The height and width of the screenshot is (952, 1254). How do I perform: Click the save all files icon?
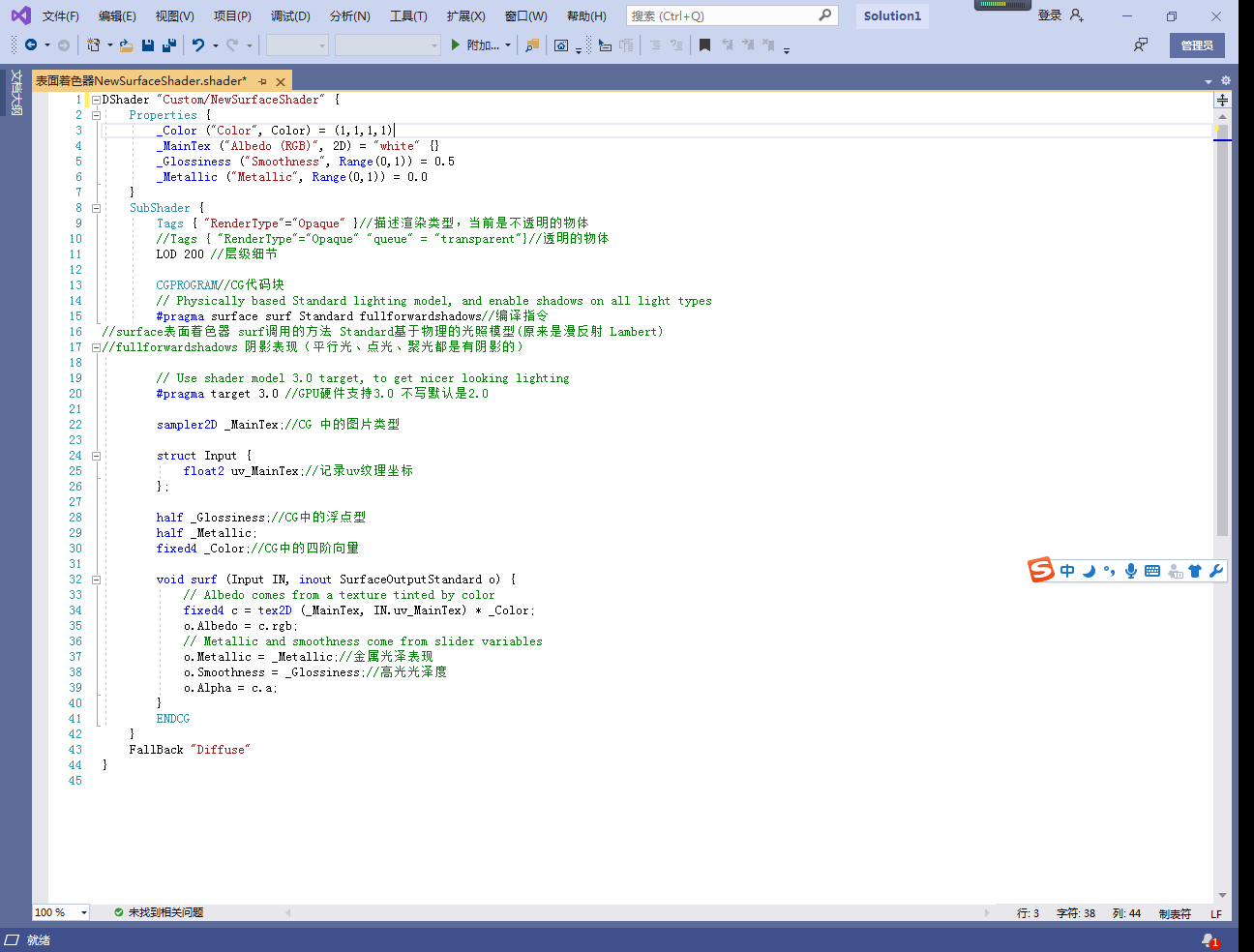tap(169, 45)
